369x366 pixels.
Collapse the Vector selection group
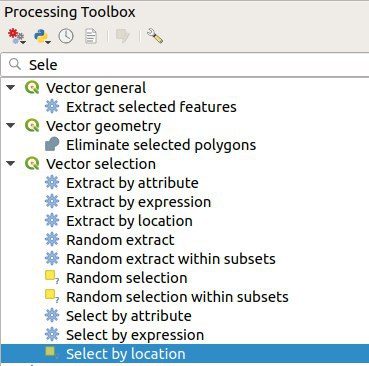(x=11, y=164)
